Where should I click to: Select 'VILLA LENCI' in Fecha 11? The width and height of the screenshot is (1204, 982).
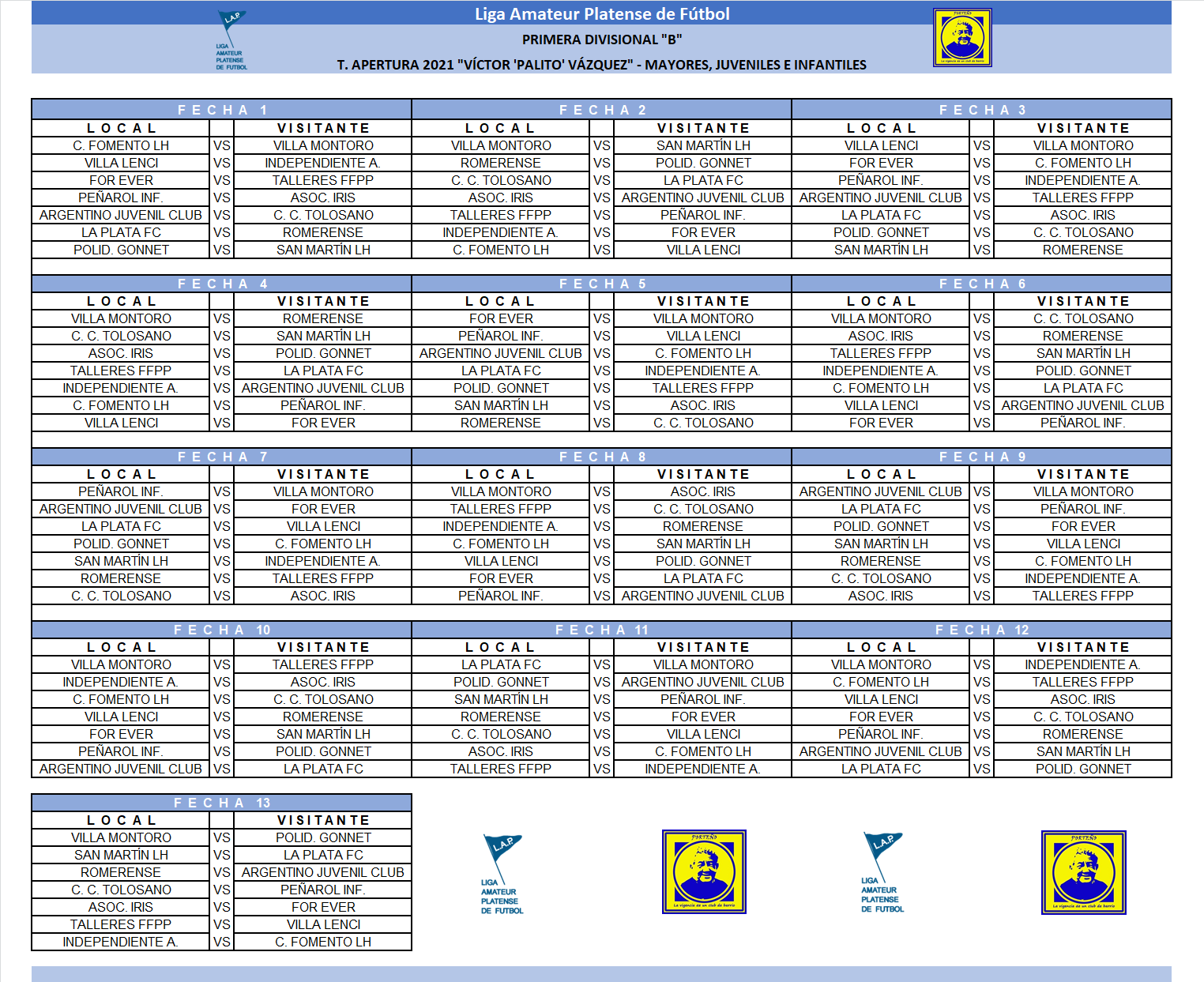[703, 734]
